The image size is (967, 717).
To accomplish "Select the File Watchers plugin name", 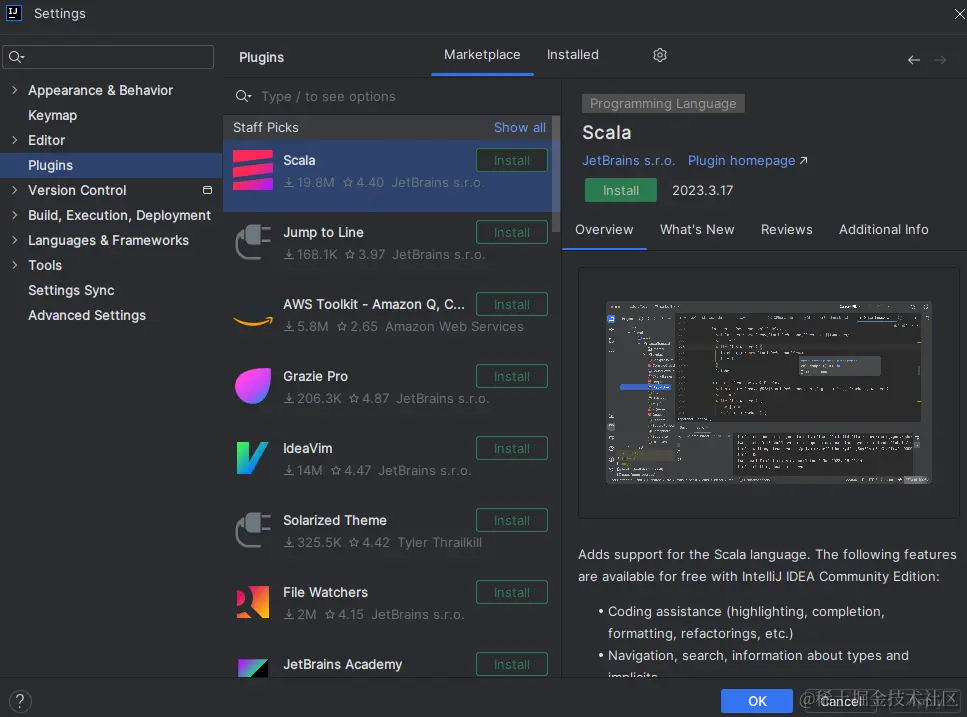I will [x=325, y=592].
